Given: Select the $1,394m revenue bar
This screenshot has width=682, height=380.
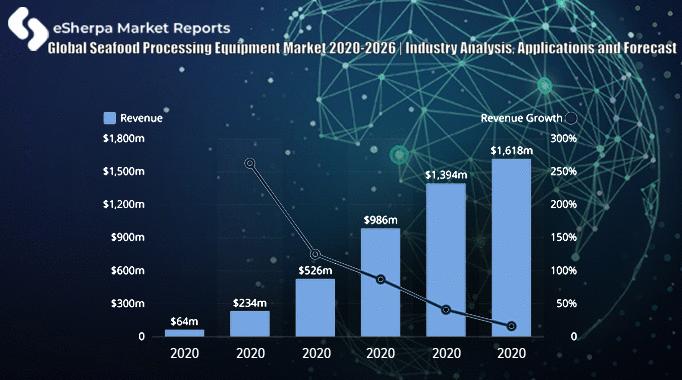Looking at the screenshot, I should click(x=446, y=260).
